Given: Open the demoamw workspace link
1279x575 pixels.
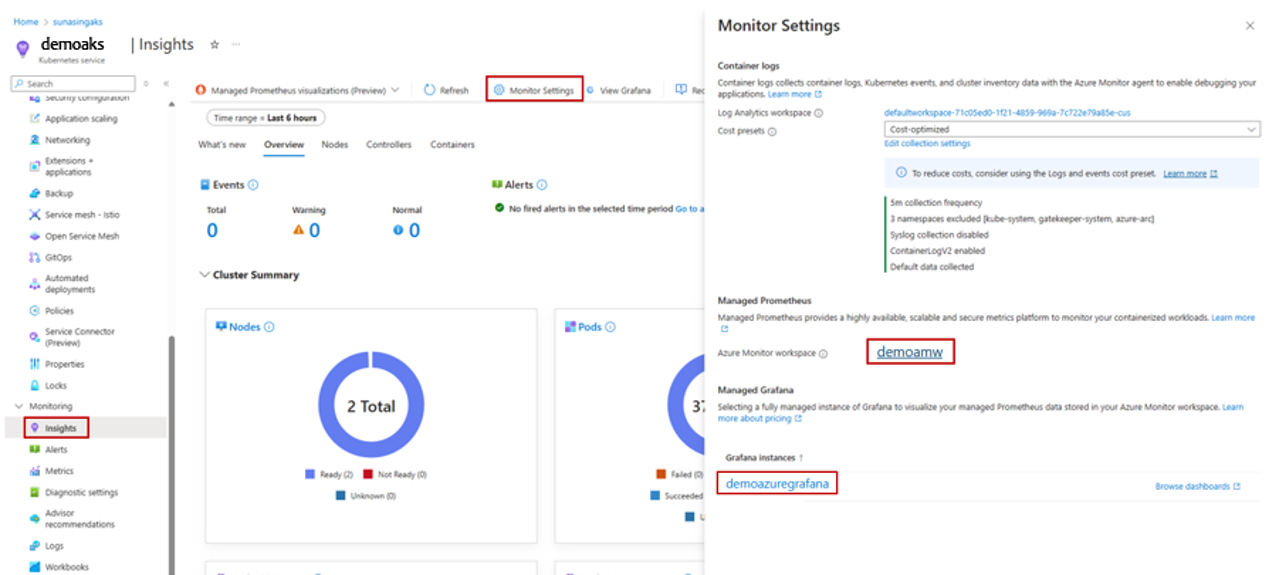Looking at the screenshot, I should [909, 352].
